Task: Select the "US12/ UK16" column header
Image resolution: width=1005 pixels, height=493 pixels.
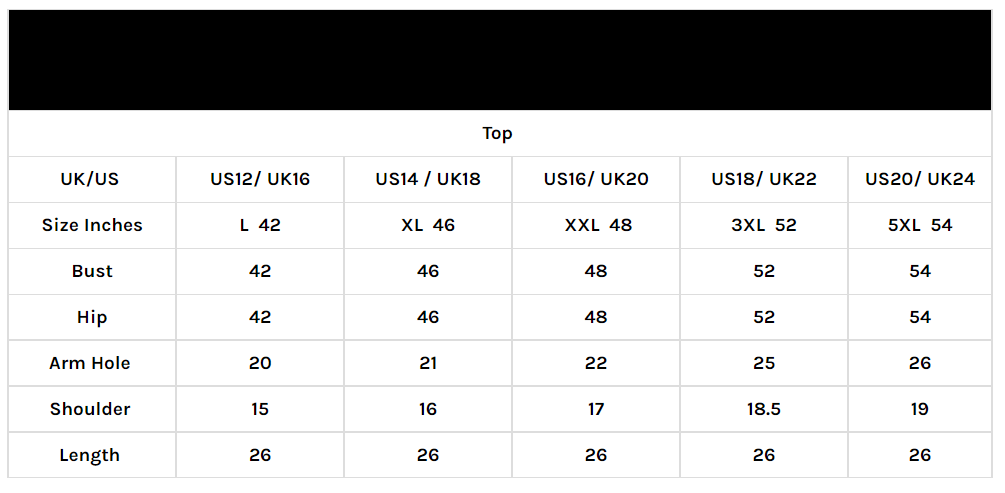Action: tap(260, 179)
